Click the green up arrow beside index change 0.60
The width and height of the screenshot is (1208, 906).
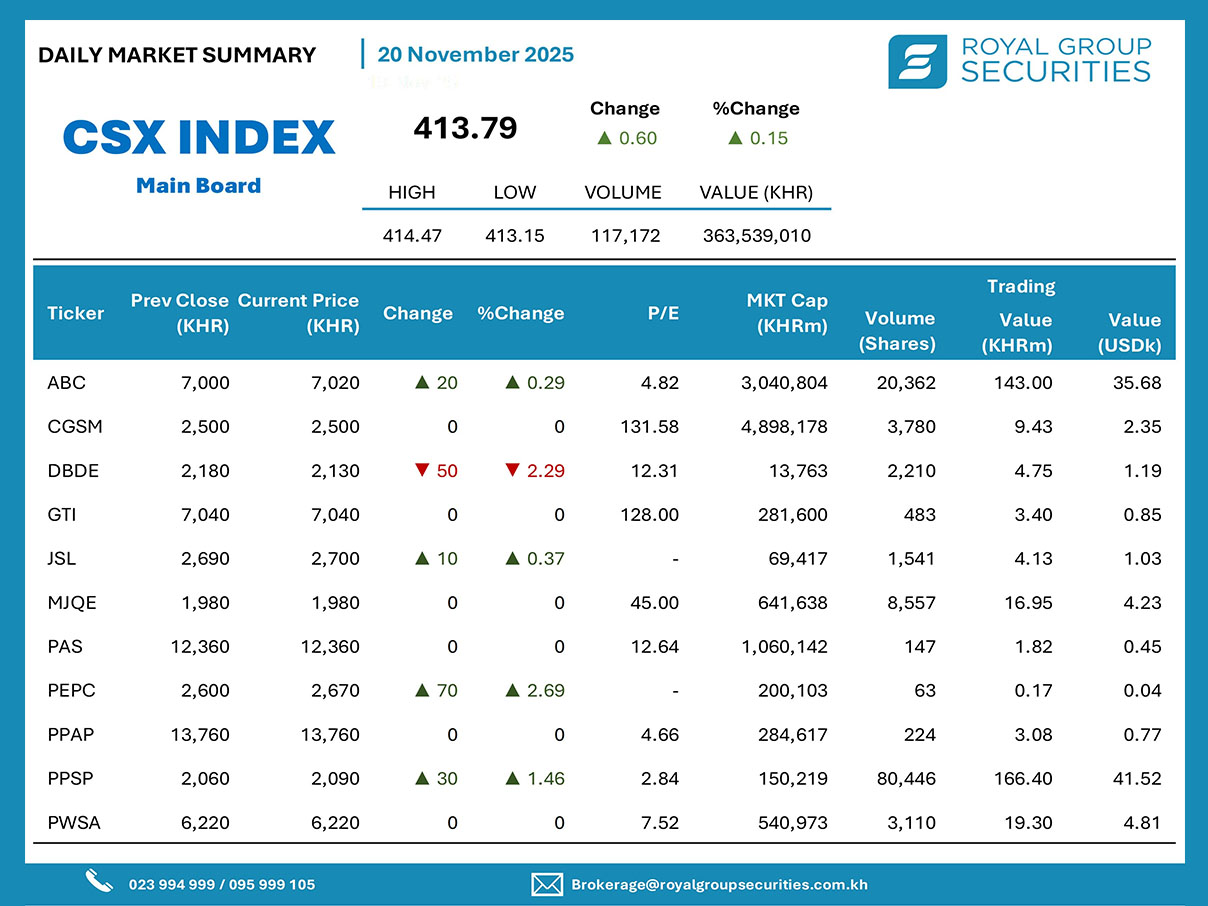[604, 138]
